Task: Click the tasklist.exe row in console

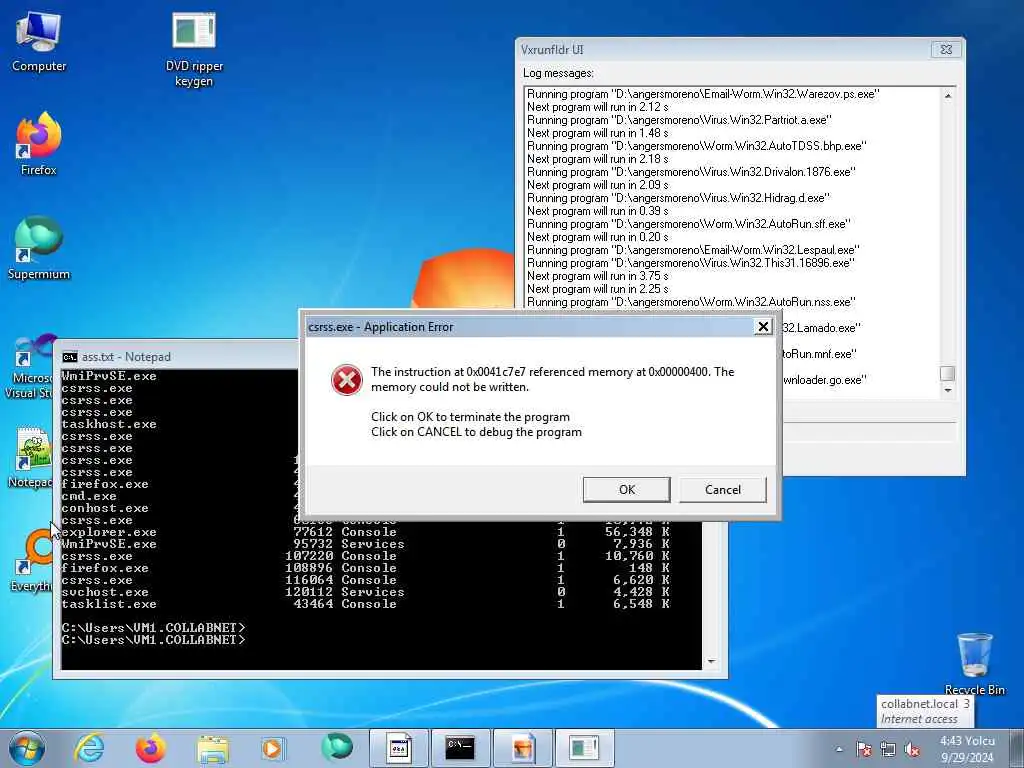Action: [366, 604]
